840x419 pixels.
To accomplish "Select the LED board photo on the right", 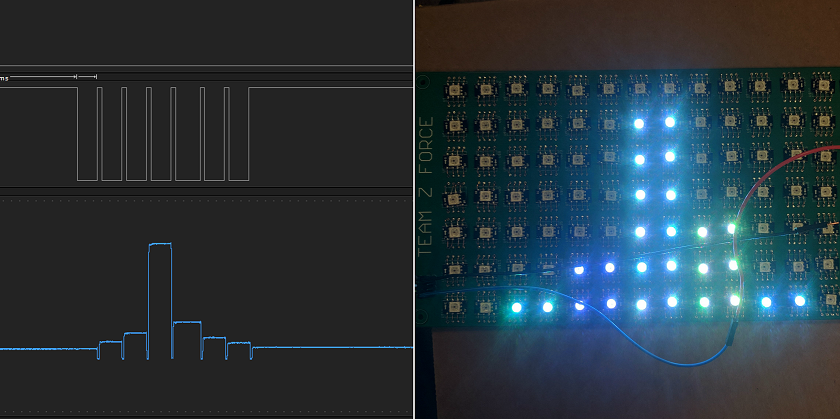I will [628, 210].
